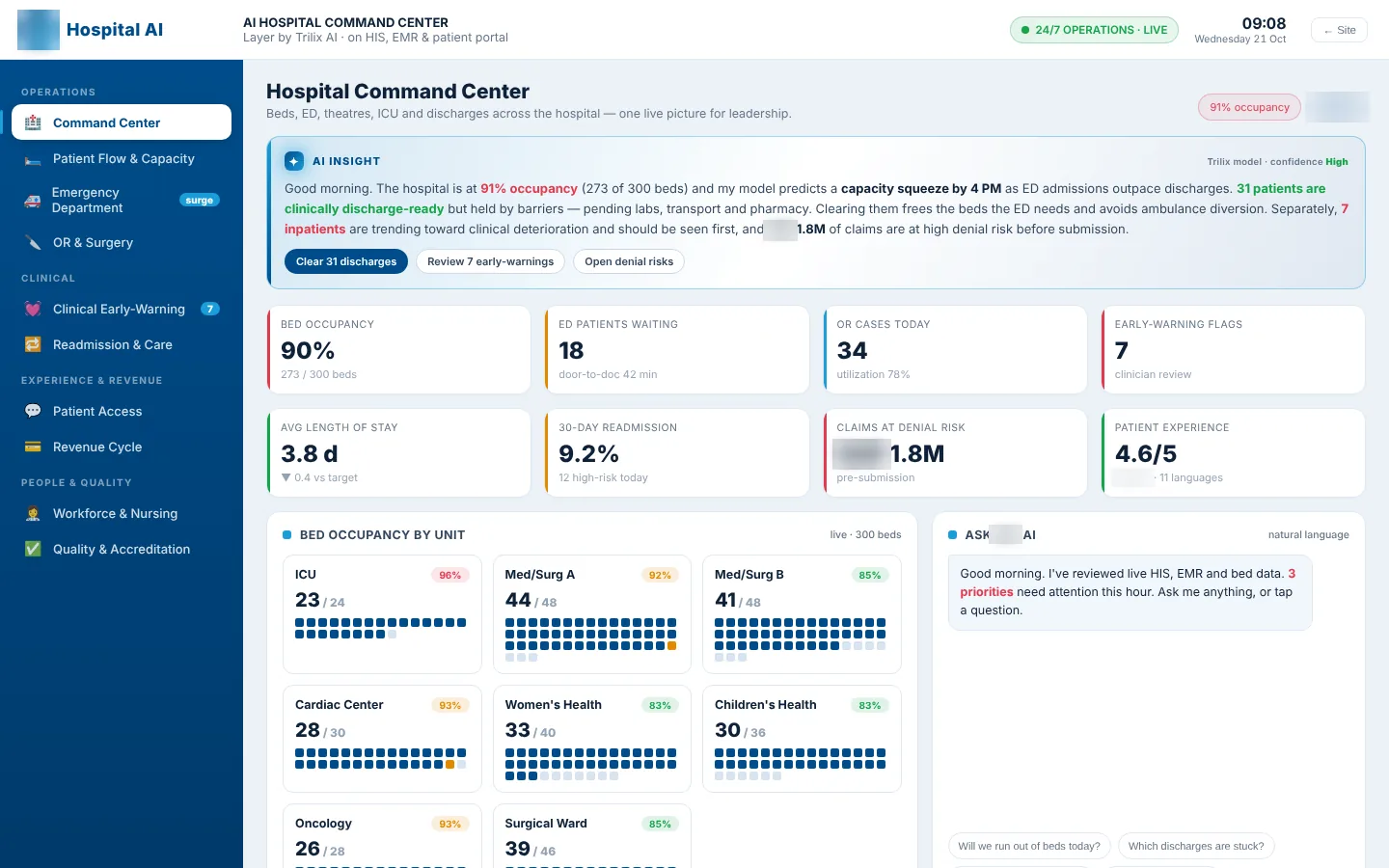Click Review 7 early-warnings button
The width and height of the screenshot is (1389, 868).
[x=491, y=261]
